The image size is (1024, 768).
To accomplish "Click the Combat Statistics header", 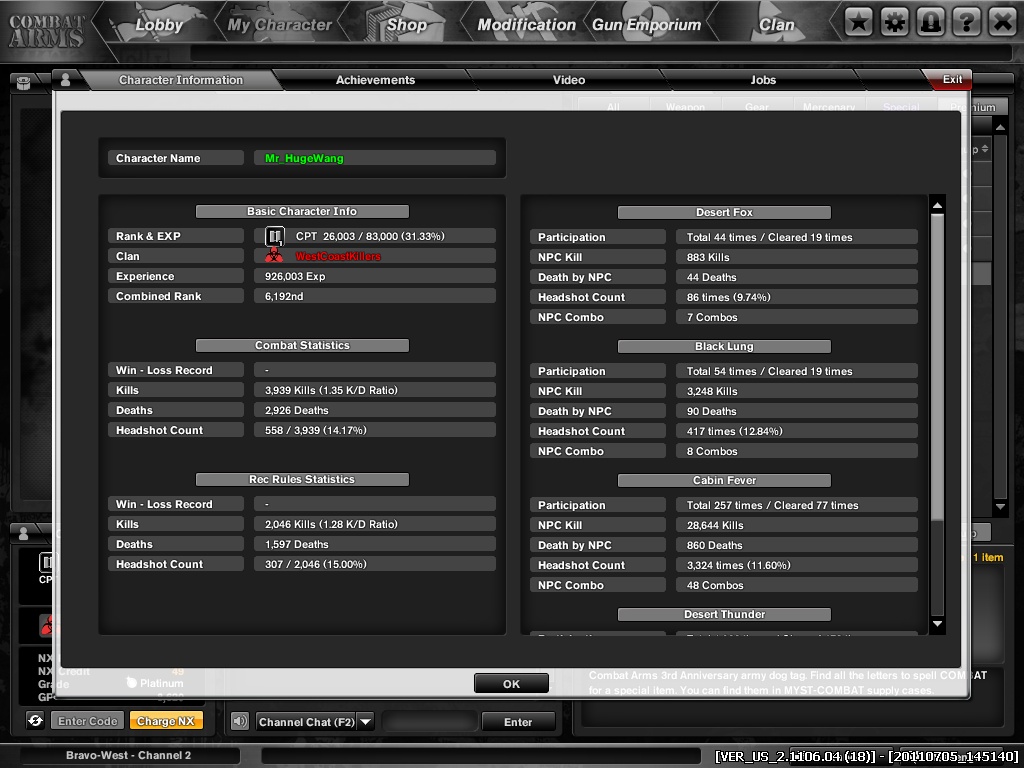I will coord(302,345).
